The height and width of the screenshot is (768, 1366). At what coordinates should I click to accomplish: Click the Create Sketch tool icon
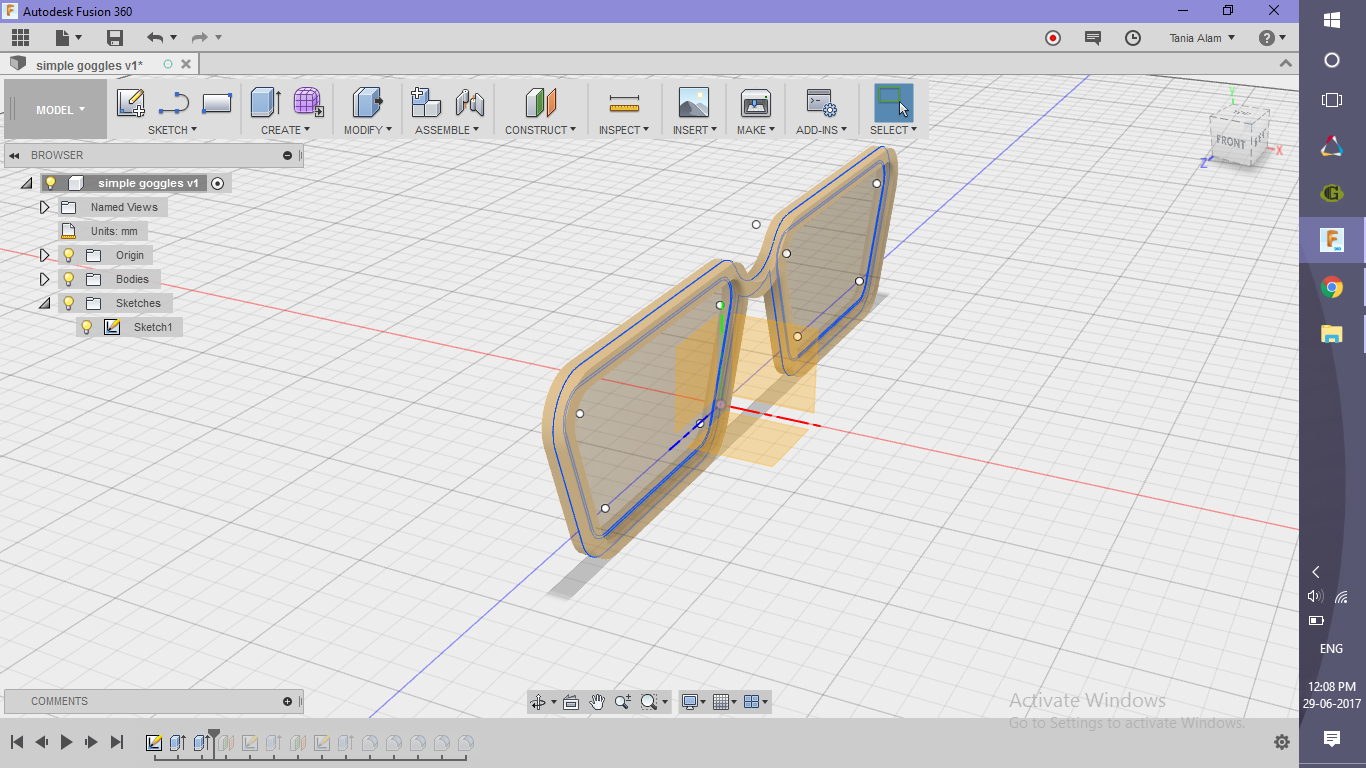click(131, 102)
